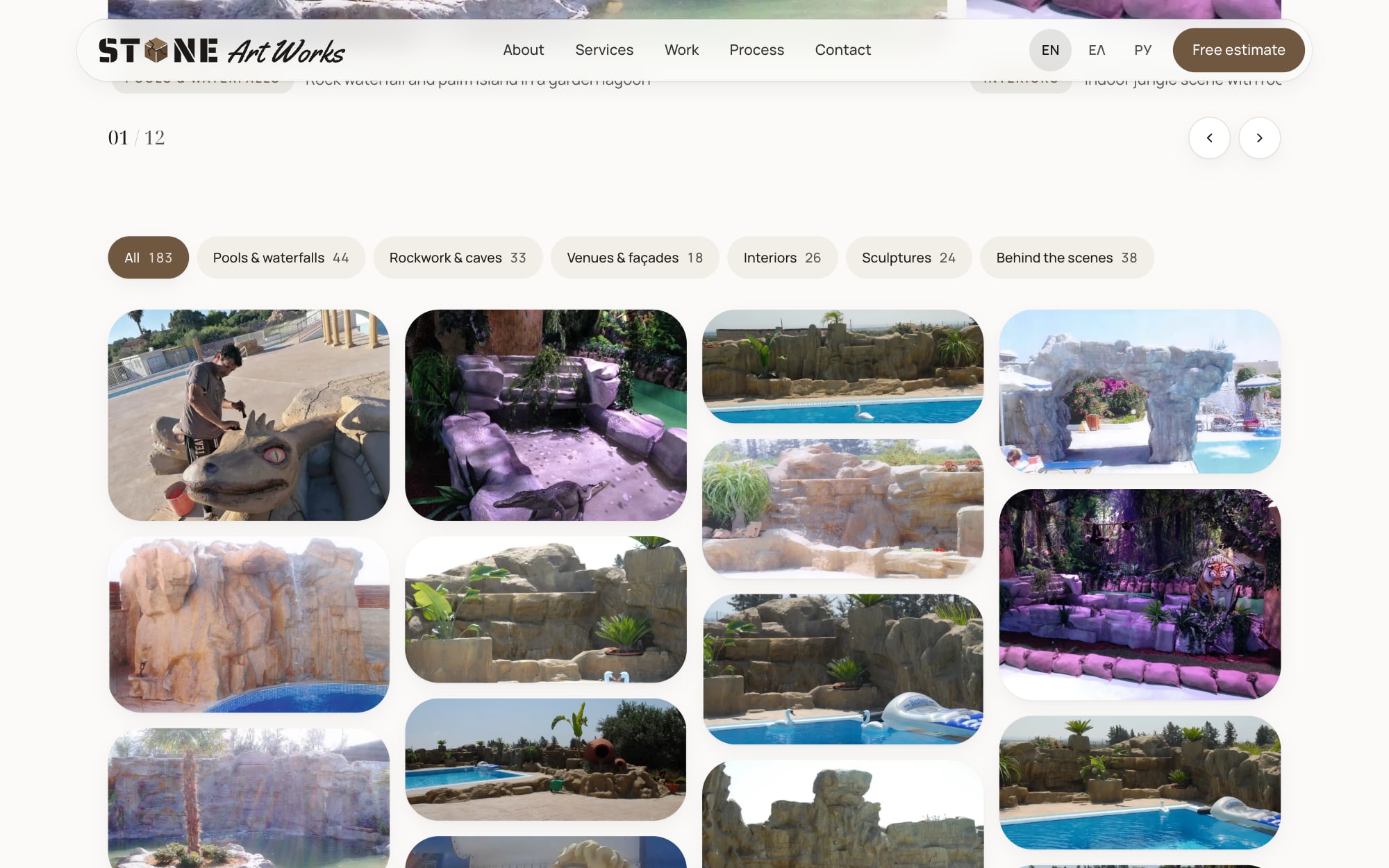Open photo of man painting dragon sculpture
Image resolution: width=1389 pixels, height=868 pixels.
249,415
